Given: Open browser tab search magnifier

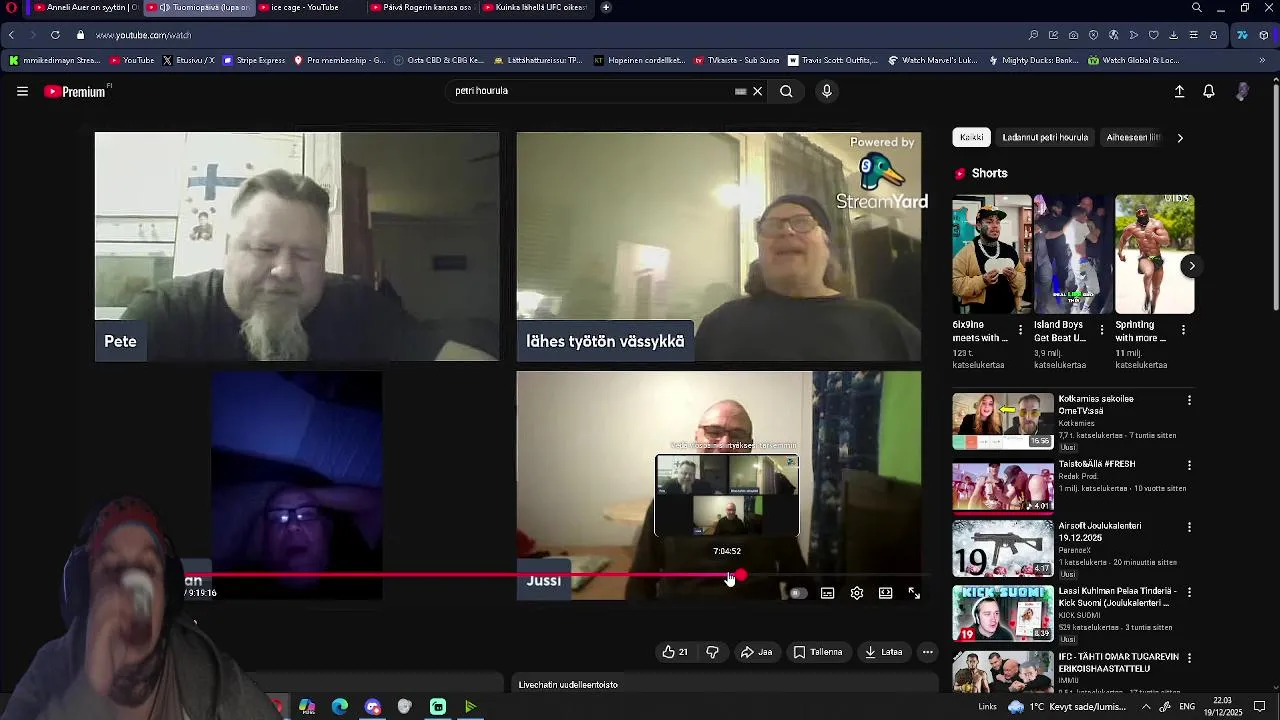Looking at the screenshot, I should coord(1197,7).
